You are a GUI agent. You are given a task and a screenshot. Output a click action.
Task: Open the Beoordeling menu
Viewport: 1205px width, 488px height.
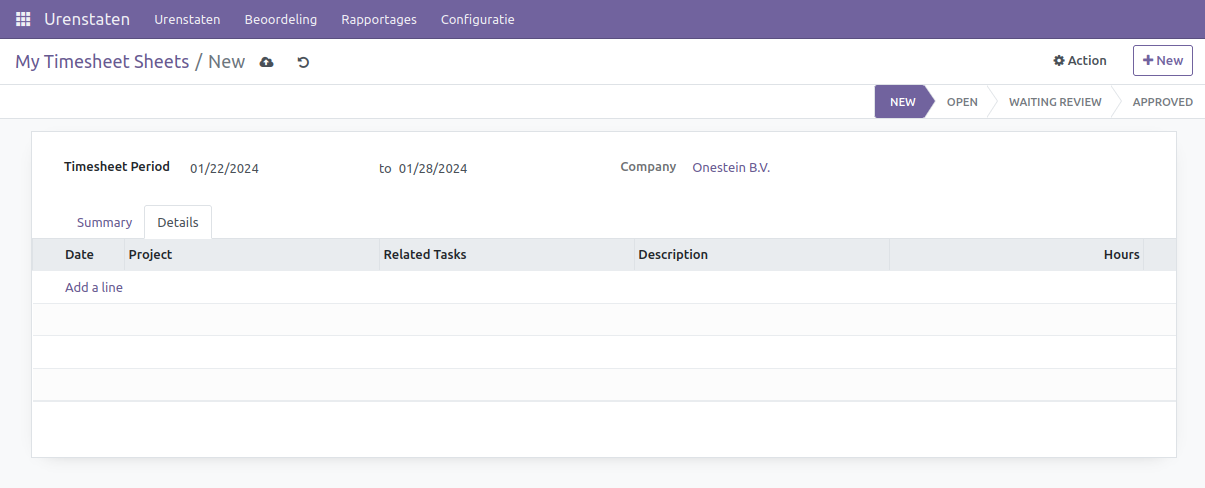click(x=280, y=19)
